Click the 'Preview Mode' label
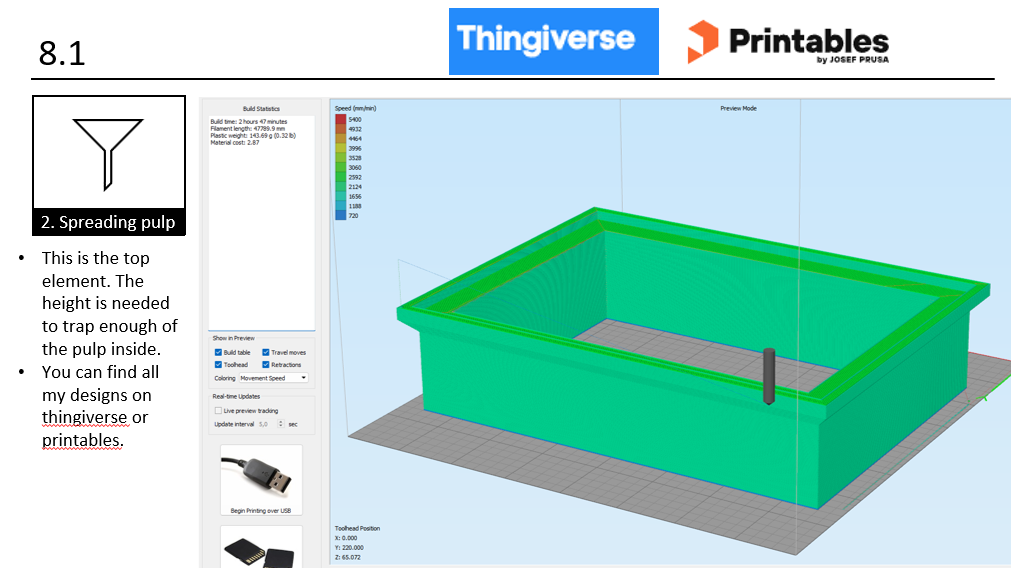The height and width of the screenshot is (568, 1011). pyautogui.click(x=738, y=109)
